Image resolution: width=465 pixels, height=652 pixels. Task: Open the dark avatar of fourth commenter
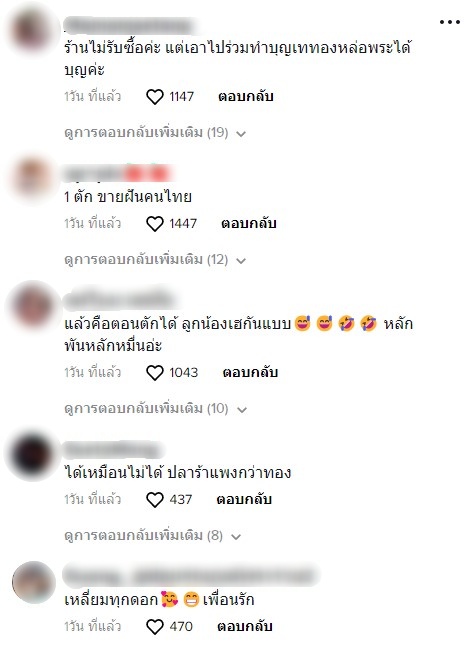point(33,454)
